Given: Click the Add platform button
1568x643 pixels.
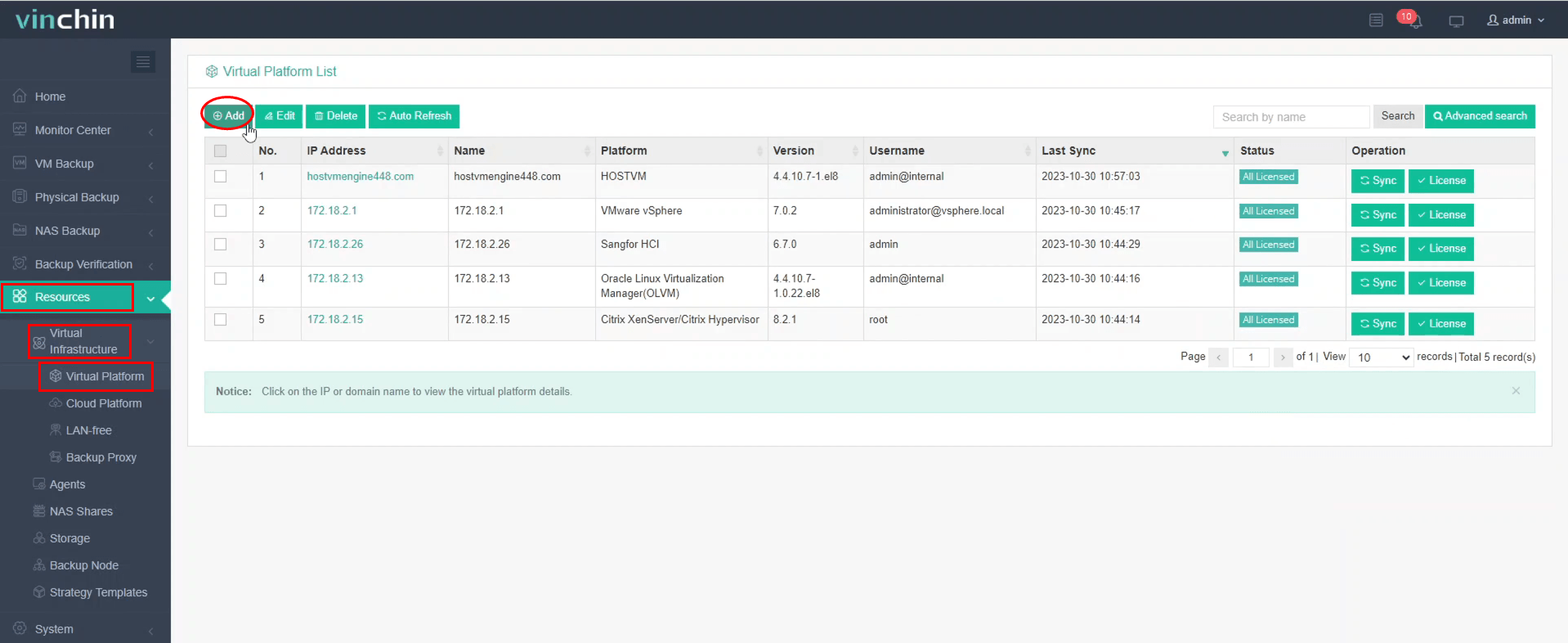Looking at the screenshot, I should click(x=228, y=116).
